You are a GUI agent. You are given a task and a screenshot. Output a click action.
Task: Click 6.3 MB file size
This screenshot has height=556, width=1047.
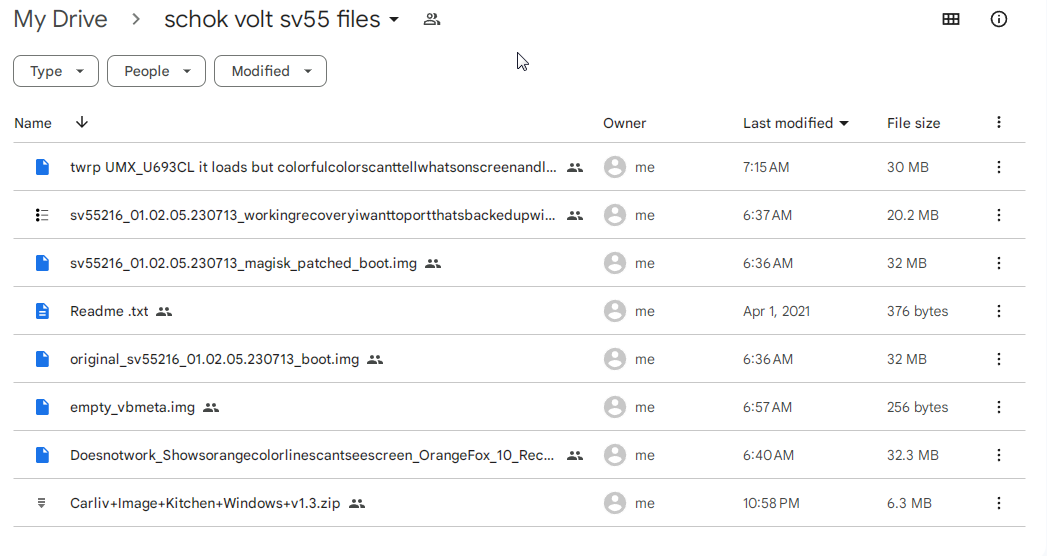pos(909,503)
